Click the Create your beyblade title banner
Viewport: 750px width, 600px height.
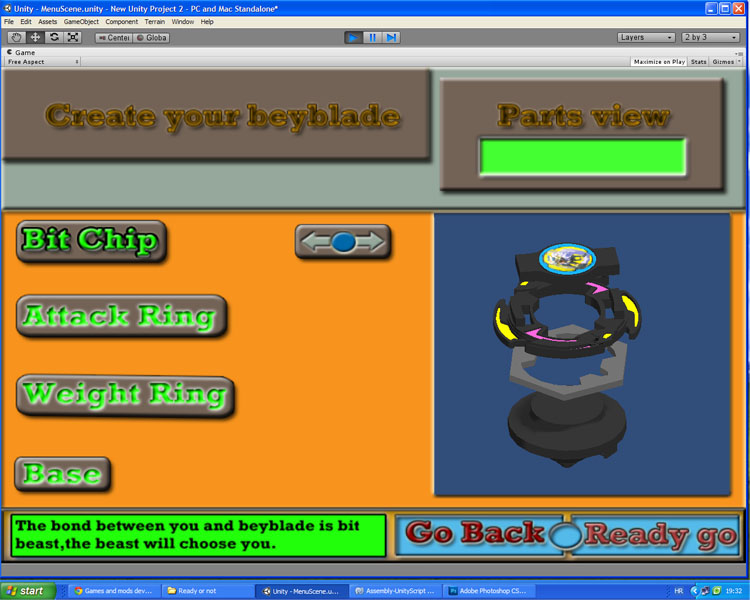[x=217, y=115]
